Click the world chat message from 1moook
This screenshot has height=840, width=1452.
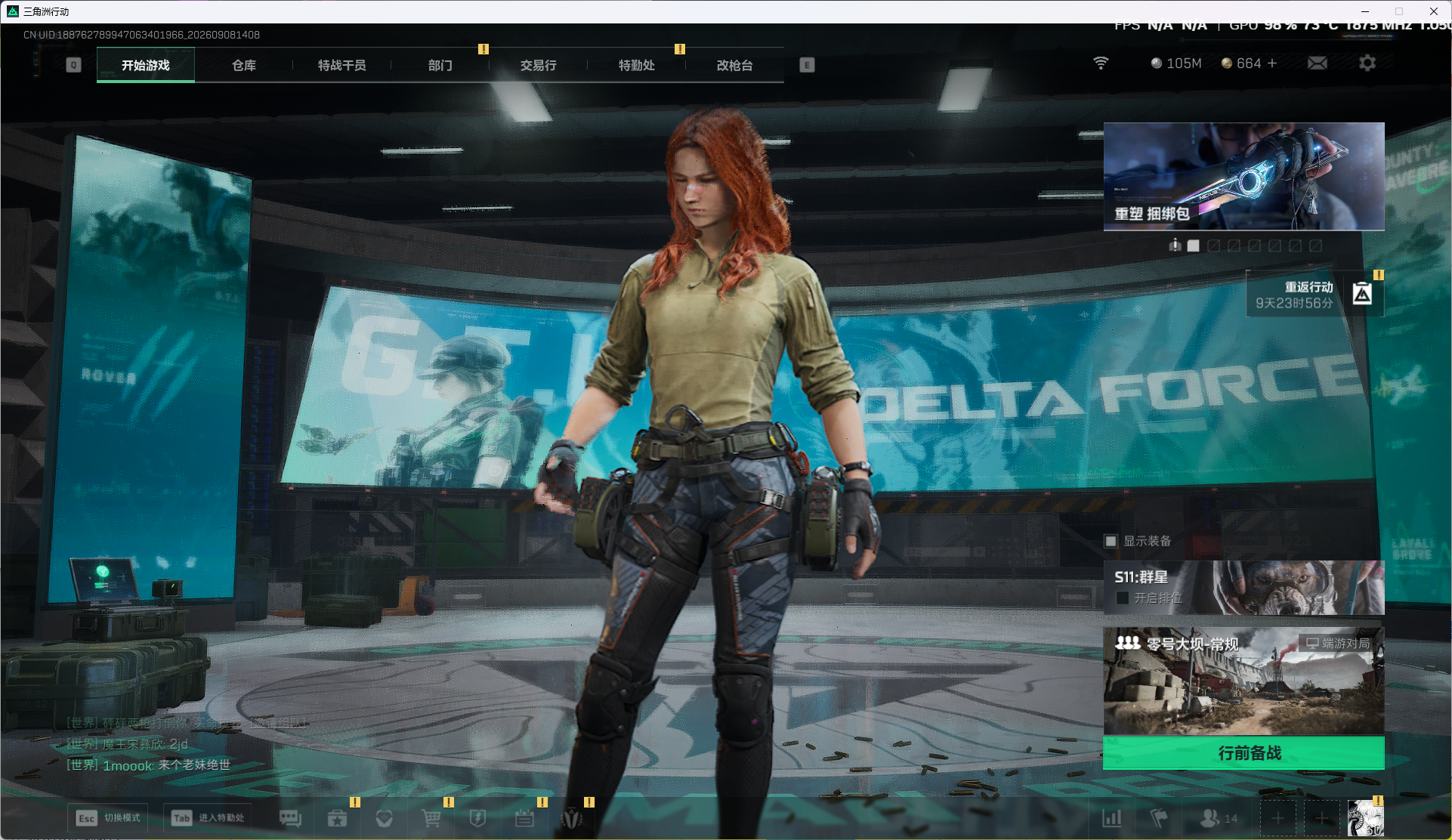(x=149, y=765)
